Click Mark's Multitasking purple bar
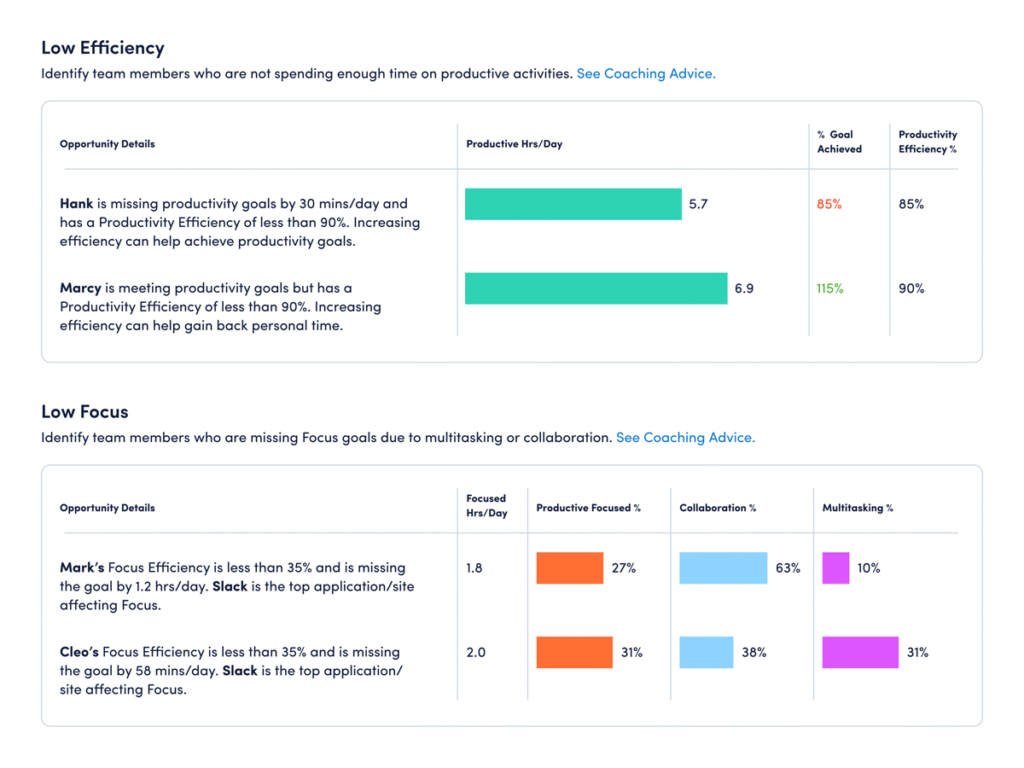Image resolution: width=1024 pixels, height=768 pixels. click(x=834, y=568)
